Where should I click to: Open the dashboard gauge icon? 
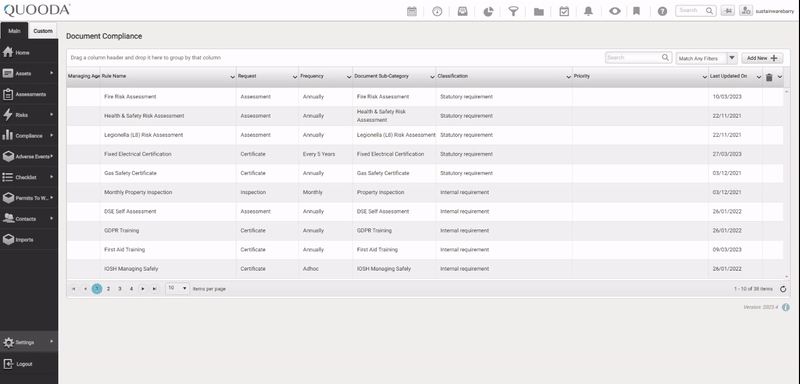[x=437, y=11]
